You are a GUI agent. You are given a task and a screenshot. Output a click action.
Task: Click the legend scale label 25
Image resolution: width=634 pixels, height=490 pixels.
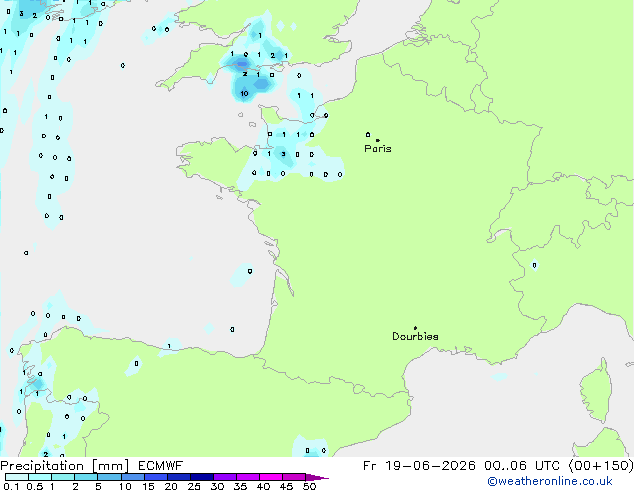coord(194,486)
